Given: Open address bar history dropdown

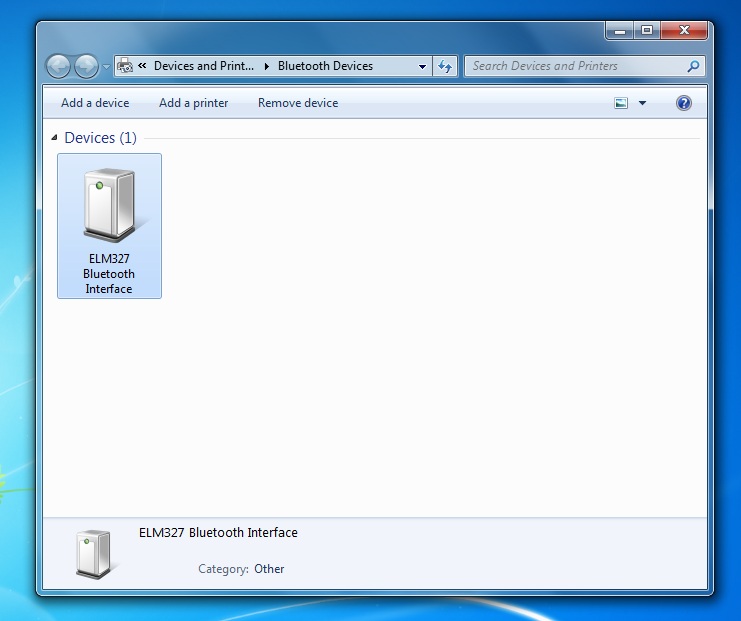Looking at the screenshot, I should click(422, 67).
